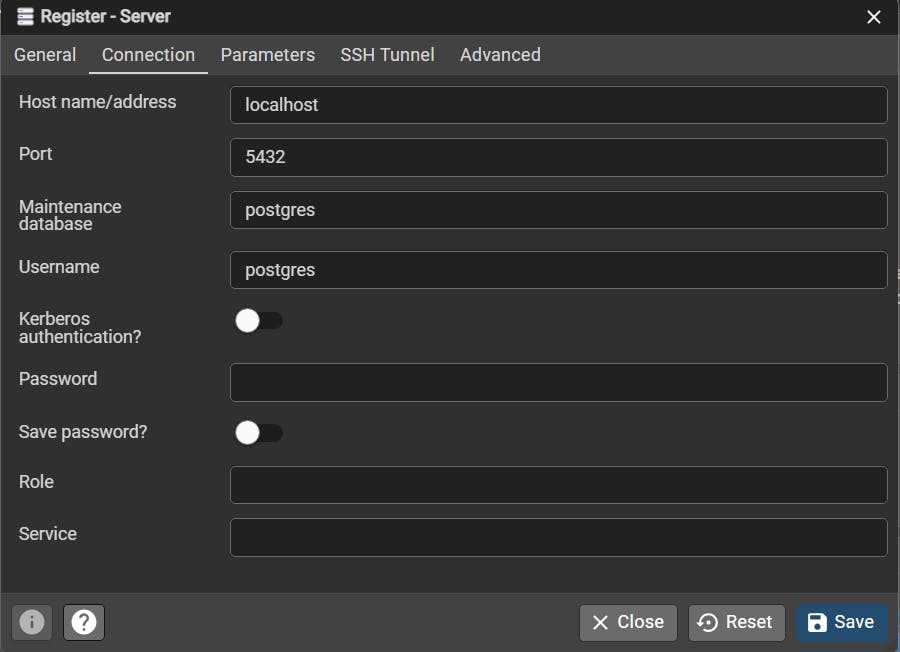Focus the Host name/address field
Image resolution: width=900 pixels, height=652 pixels.
[558, 105]
